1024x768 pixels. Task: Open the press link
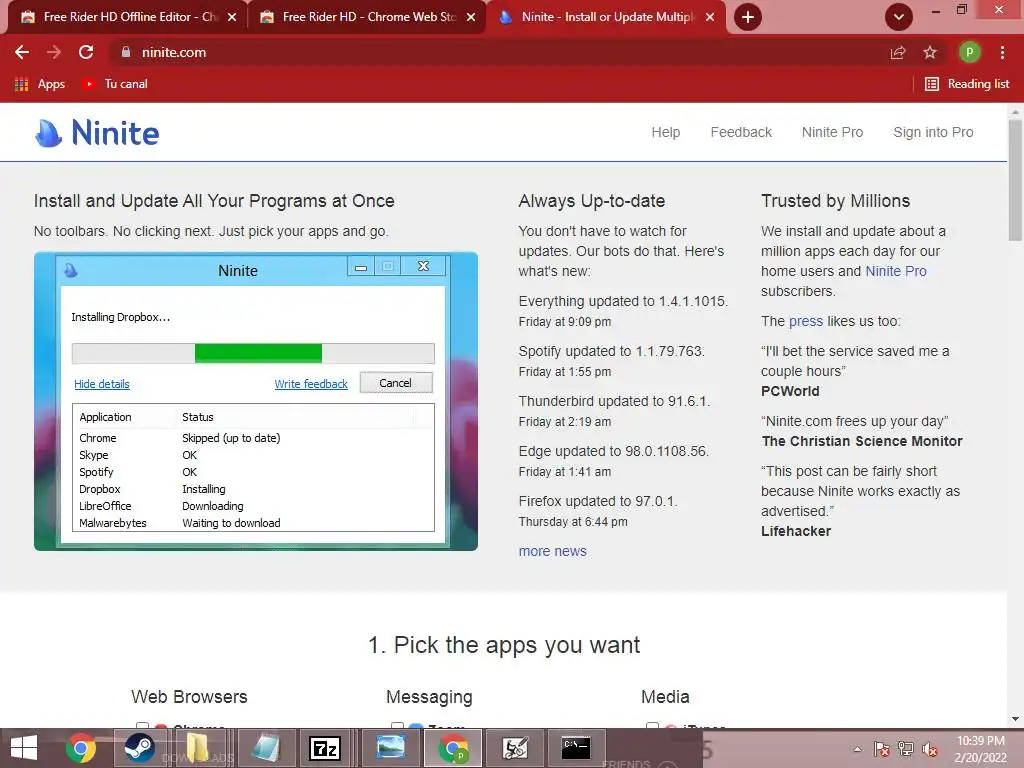(x=806, y=321)
